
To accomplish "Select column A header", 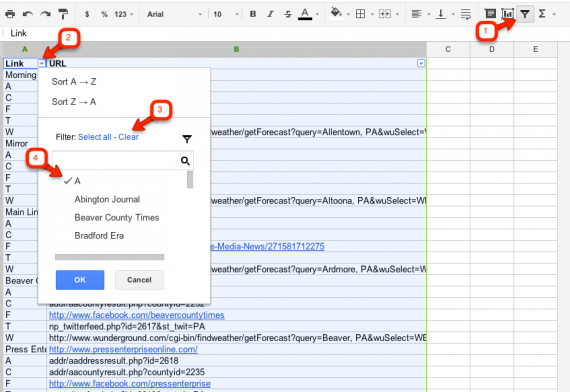I will click(25, 49).
